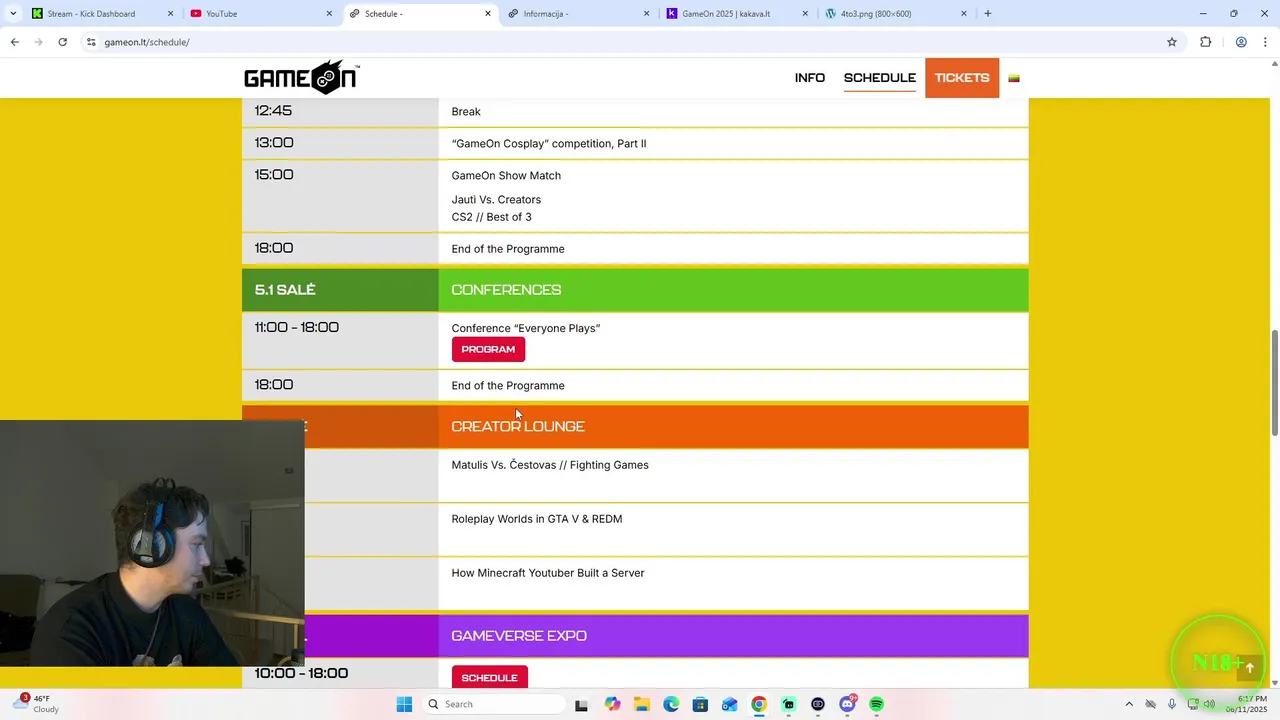
Task: Open the GameOn logo home link
Action: pyautogui.click(x=301, y=77)
